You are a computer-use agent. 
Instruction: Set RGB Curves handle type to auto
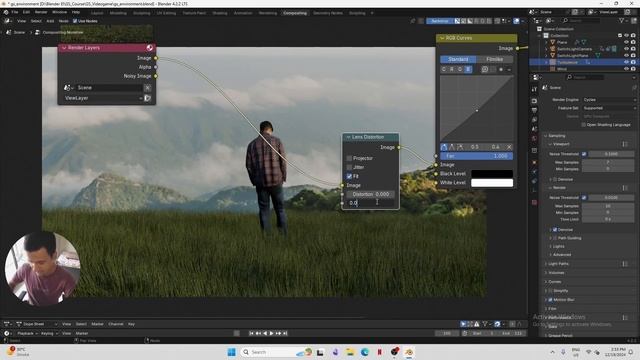pyautogui.click(x=444, y=147)
